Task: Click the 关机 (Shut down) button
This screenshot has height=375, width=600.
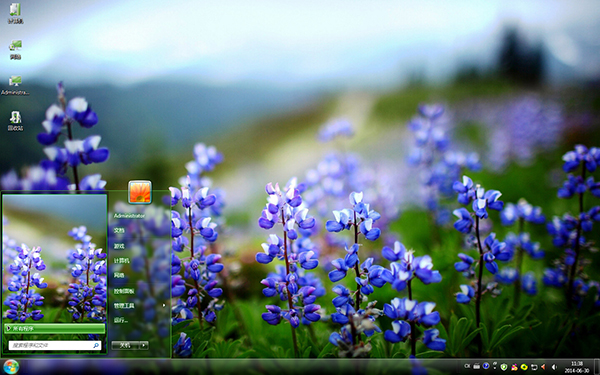Action: tap(125, 345)
